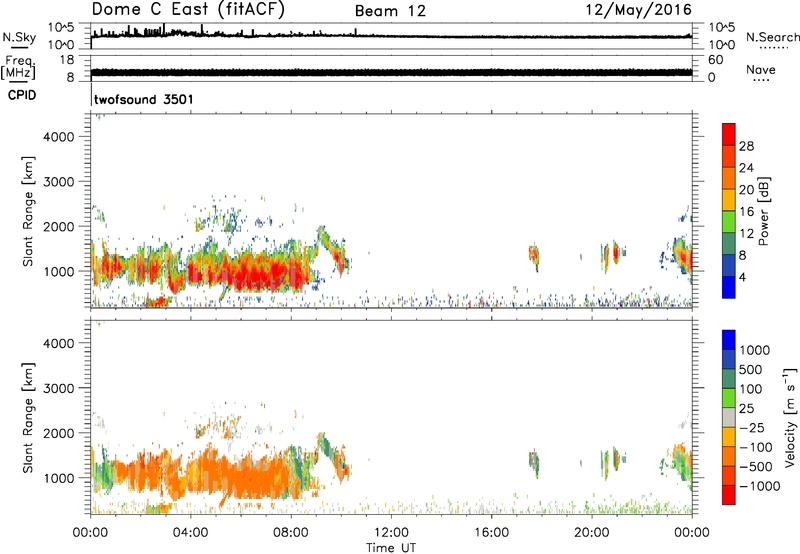The width and height of the screenshot is (800, 554).
Task: Click the "N.Search" legend label
Action: point(772,37)
